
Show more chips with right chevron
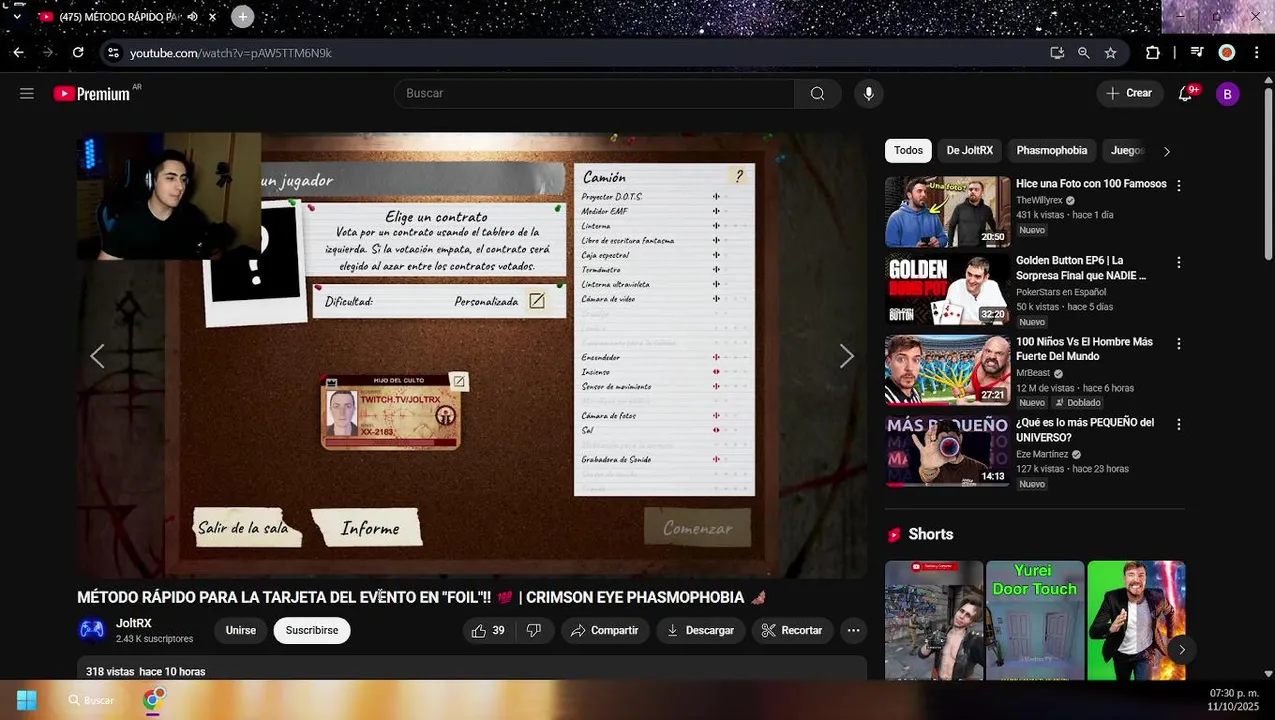(x=1166, y=151)
